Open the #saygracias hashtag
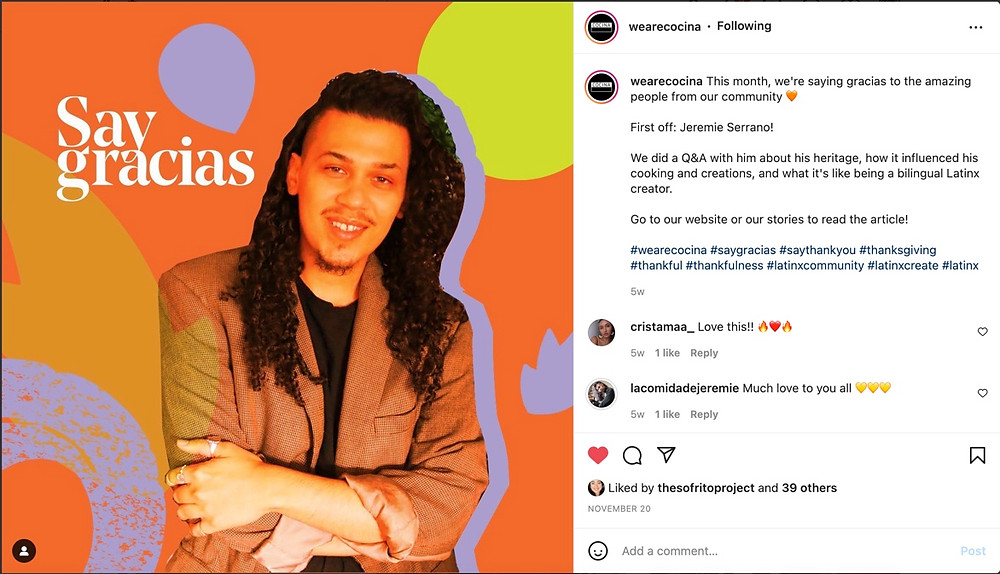 (743, 250)
